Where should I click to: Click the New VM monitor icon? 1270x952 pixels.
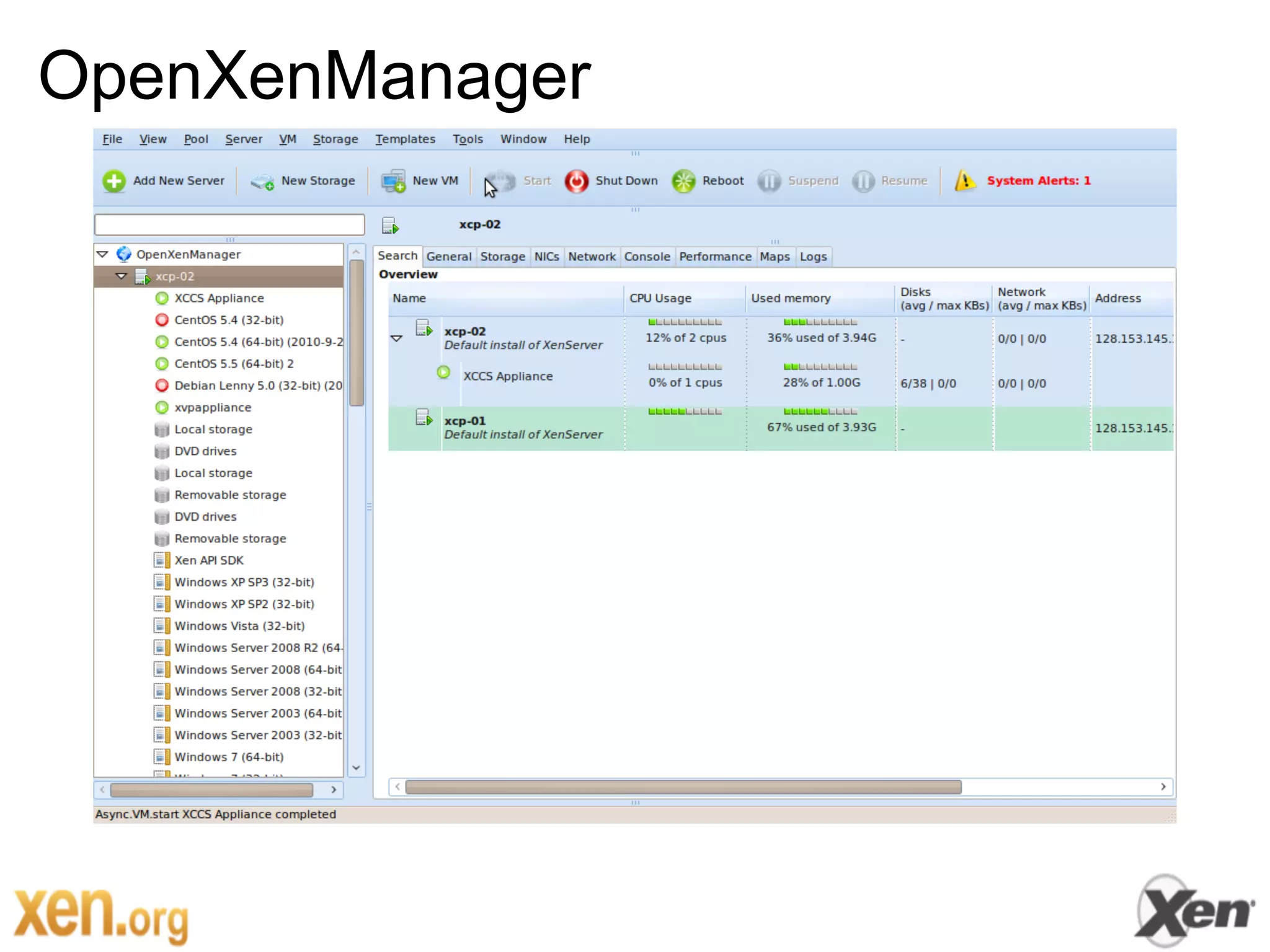393,181
